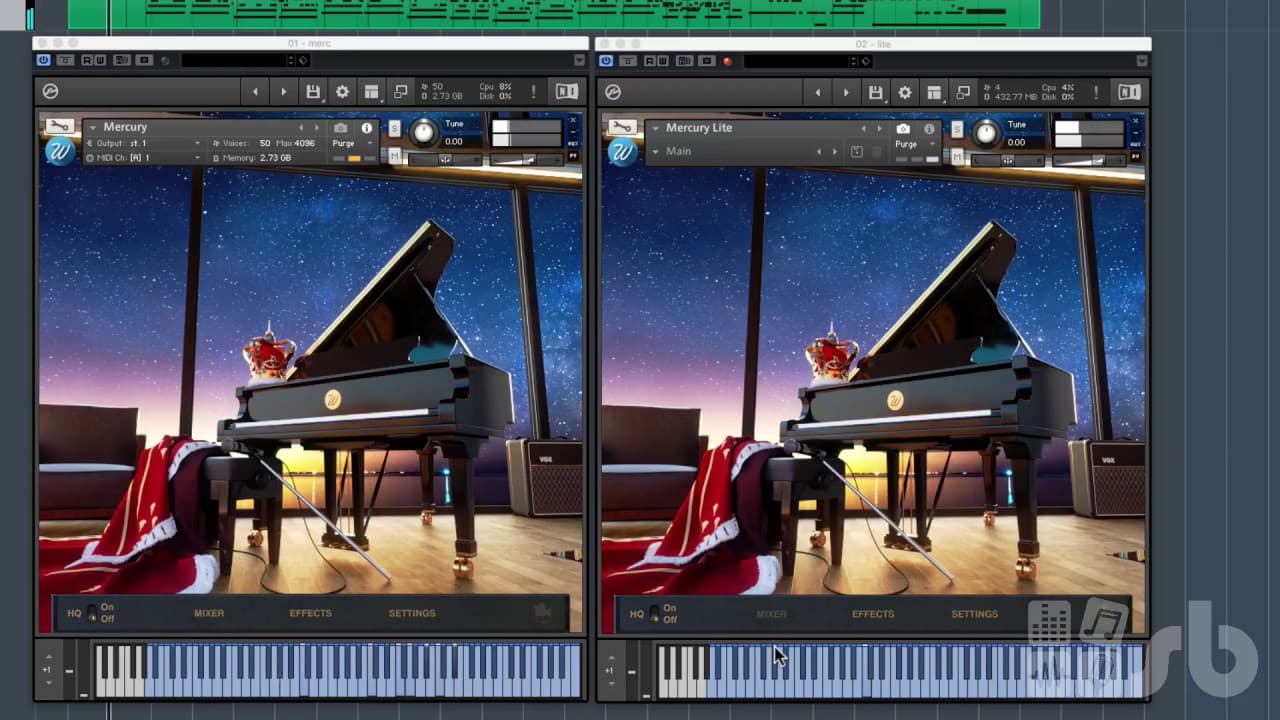Open the EFFECTS tab in Mercury
This screenshot has width=1280, height=720.
click(x=310, y=613)
